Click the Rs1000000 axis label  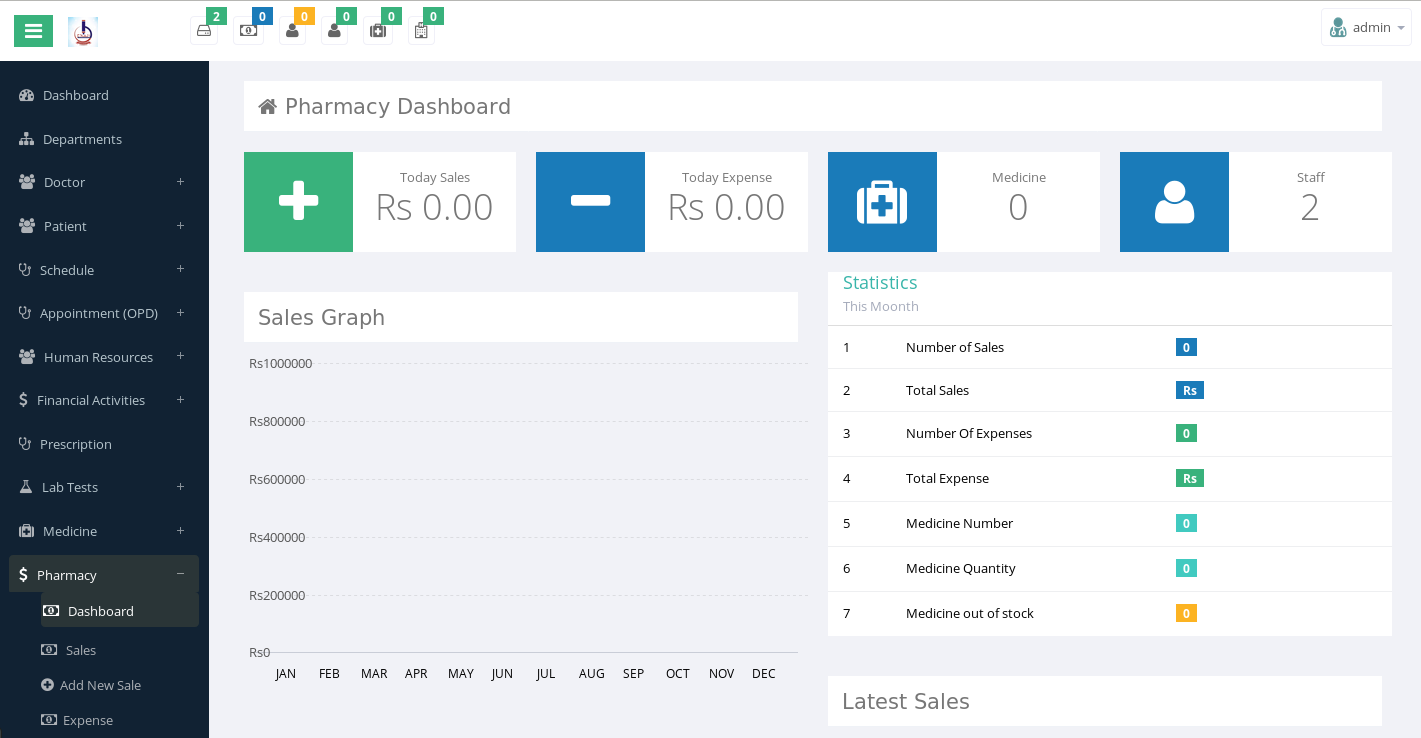coord(280,363)
